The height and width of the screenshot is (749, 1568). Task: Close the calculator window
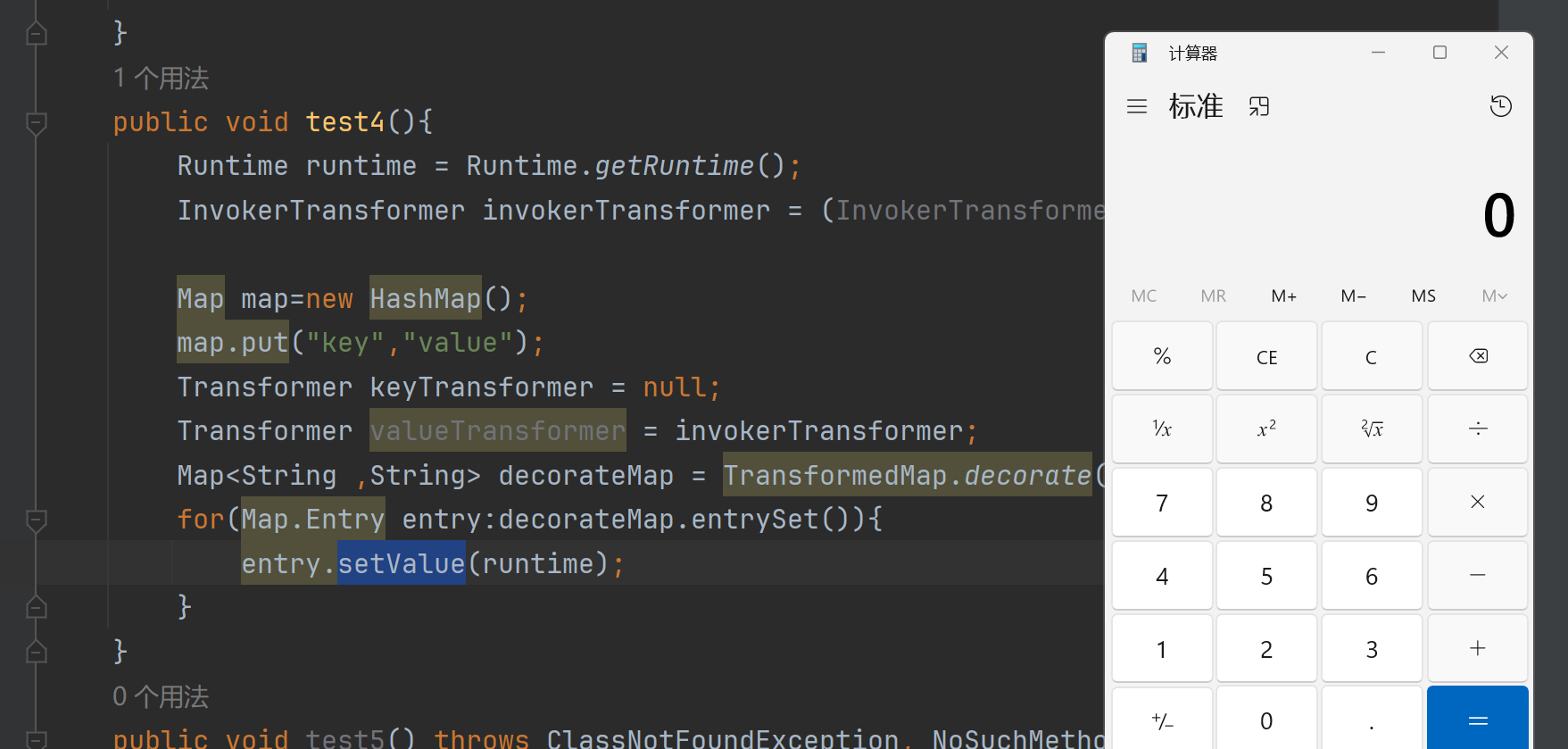click(x=1501, y=53)
